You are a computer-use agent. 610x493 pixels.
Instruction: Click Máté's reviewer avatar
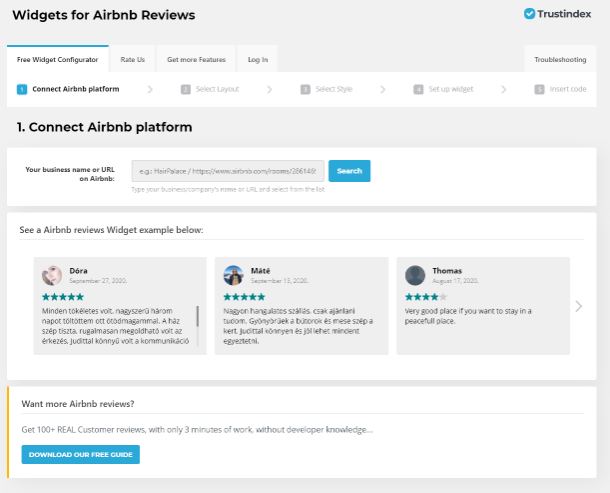click(x=233, y=275)
